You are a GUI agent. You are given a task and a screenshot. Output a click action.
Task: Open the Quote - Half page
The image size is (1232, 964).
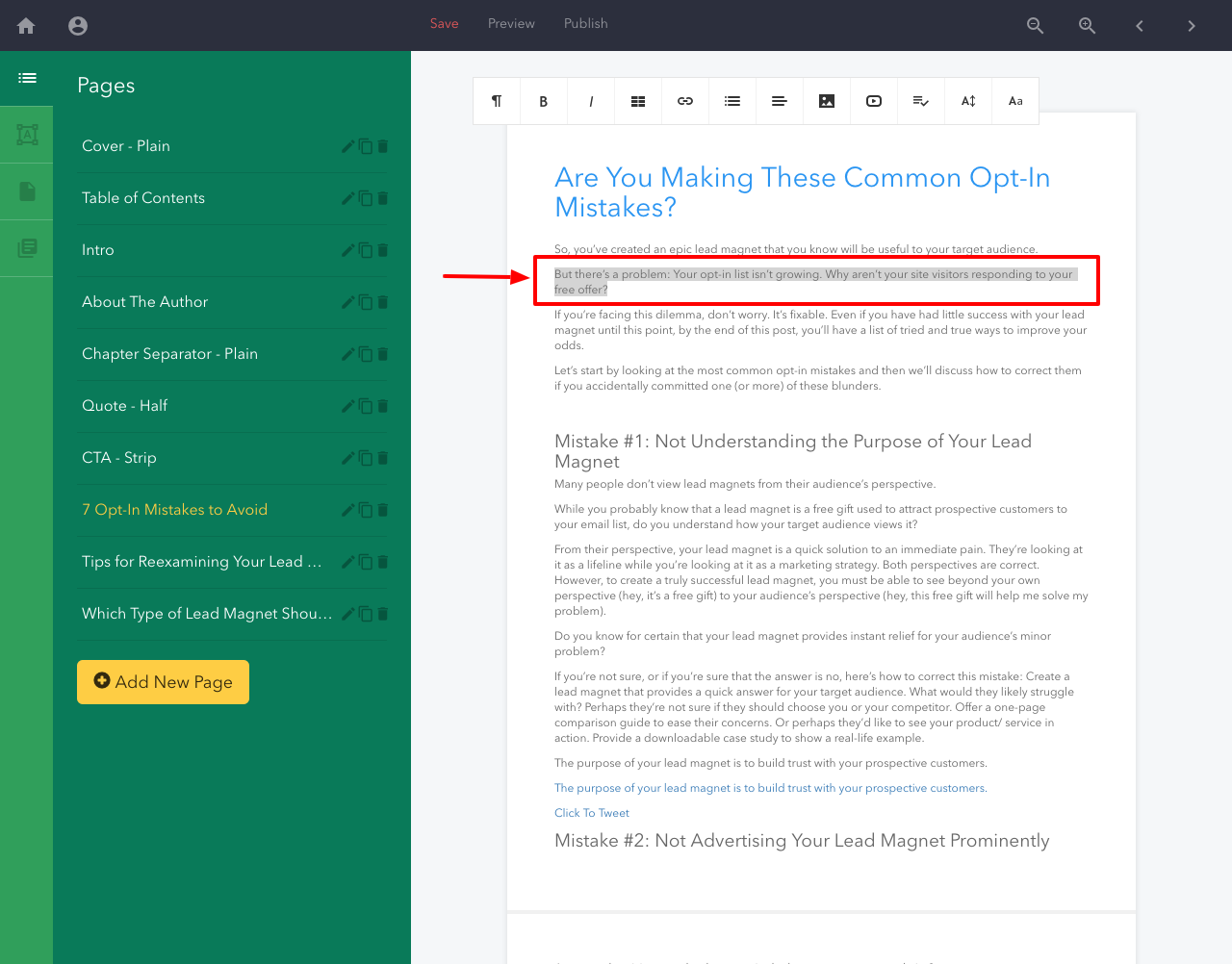tap(124, 406)
